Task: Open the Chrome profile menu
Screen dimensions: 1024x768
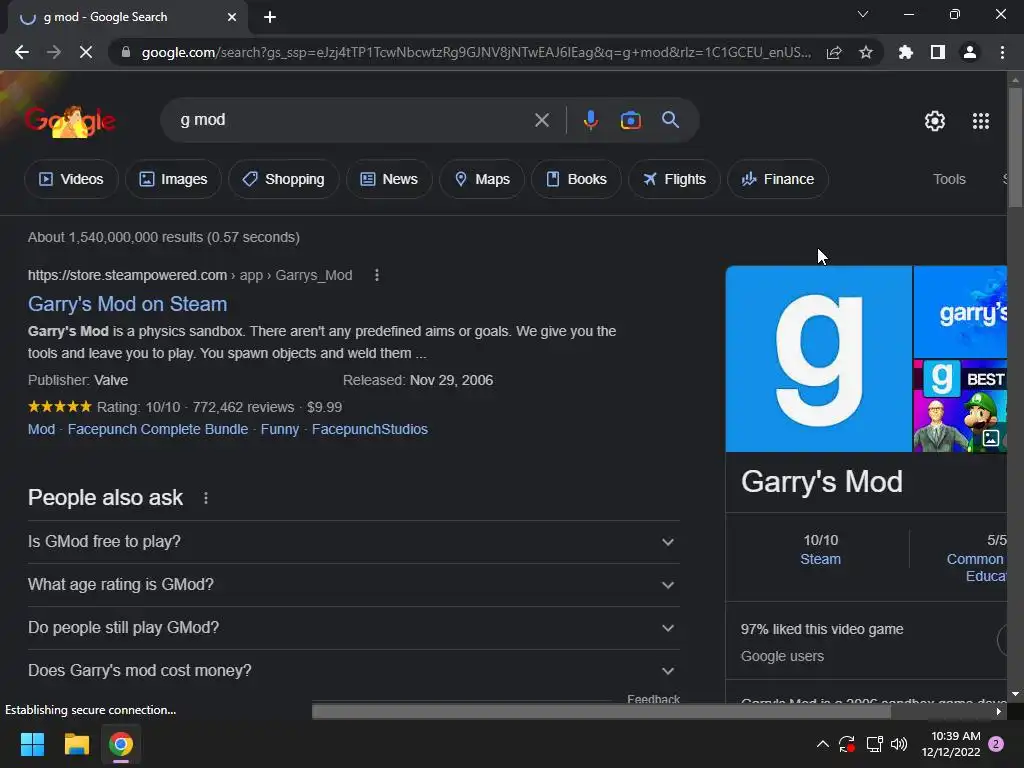Action: (970, 52)
